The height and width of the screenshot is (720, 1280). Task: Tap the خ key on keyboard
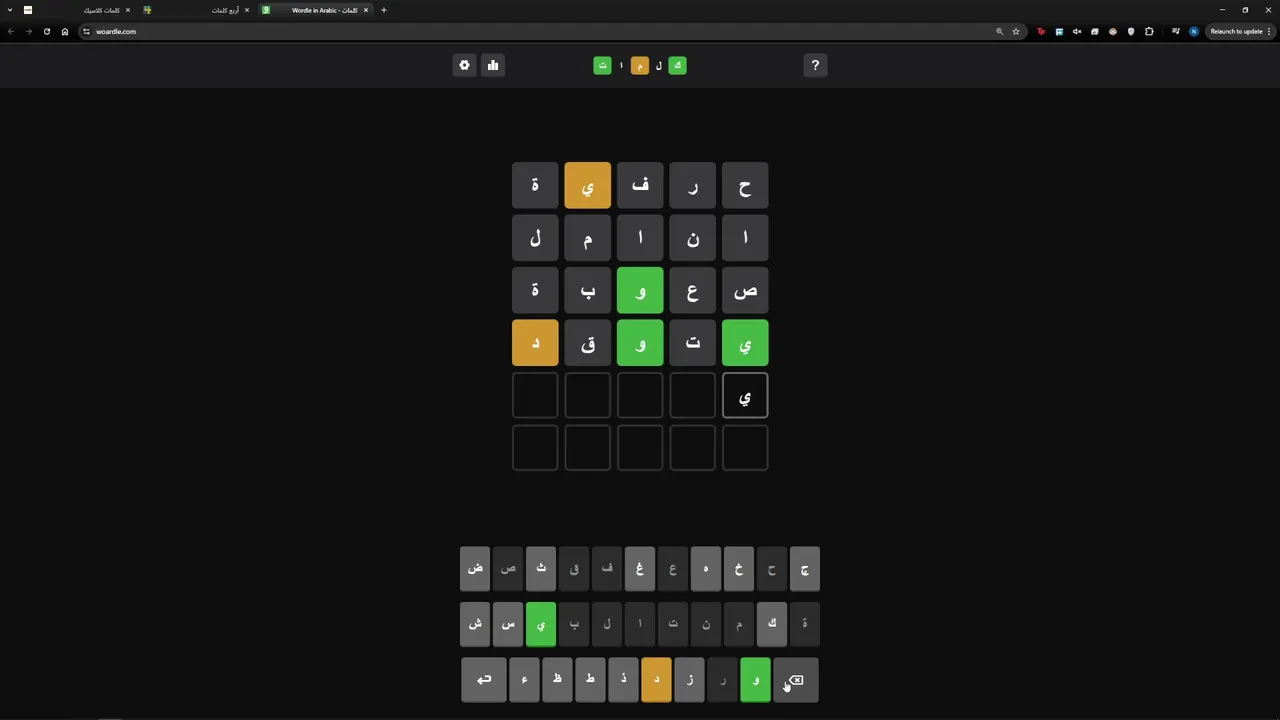click(739, 568)
